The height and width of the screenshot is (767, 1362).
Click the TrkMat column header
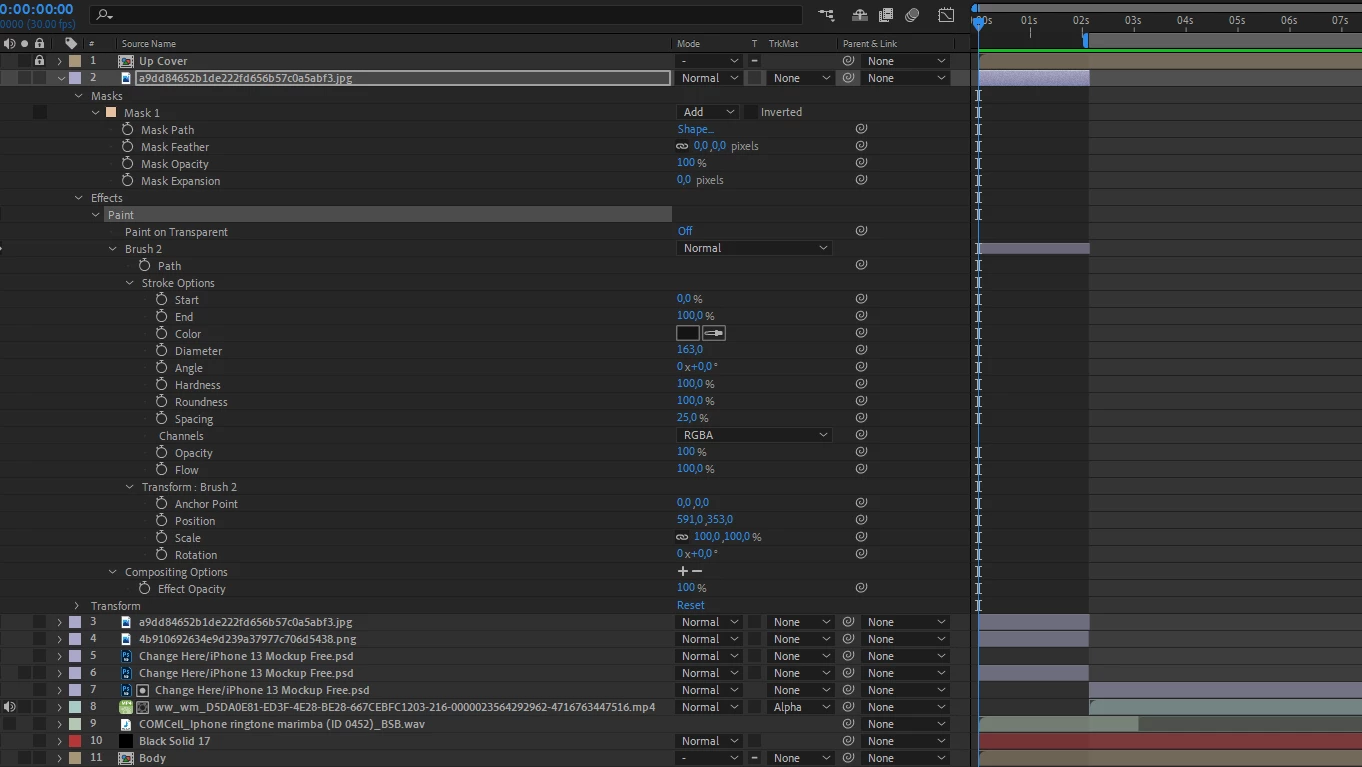click(x=782, y=44)
